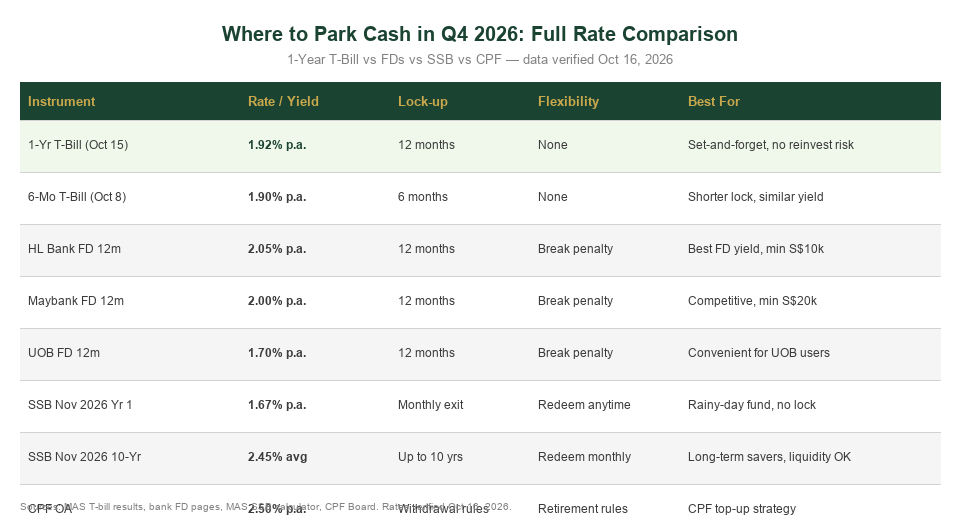Screen dimensions: 960x520
Task: Click the 'Monthly exit' lock-up cell
Action: (x=430, y=405)
